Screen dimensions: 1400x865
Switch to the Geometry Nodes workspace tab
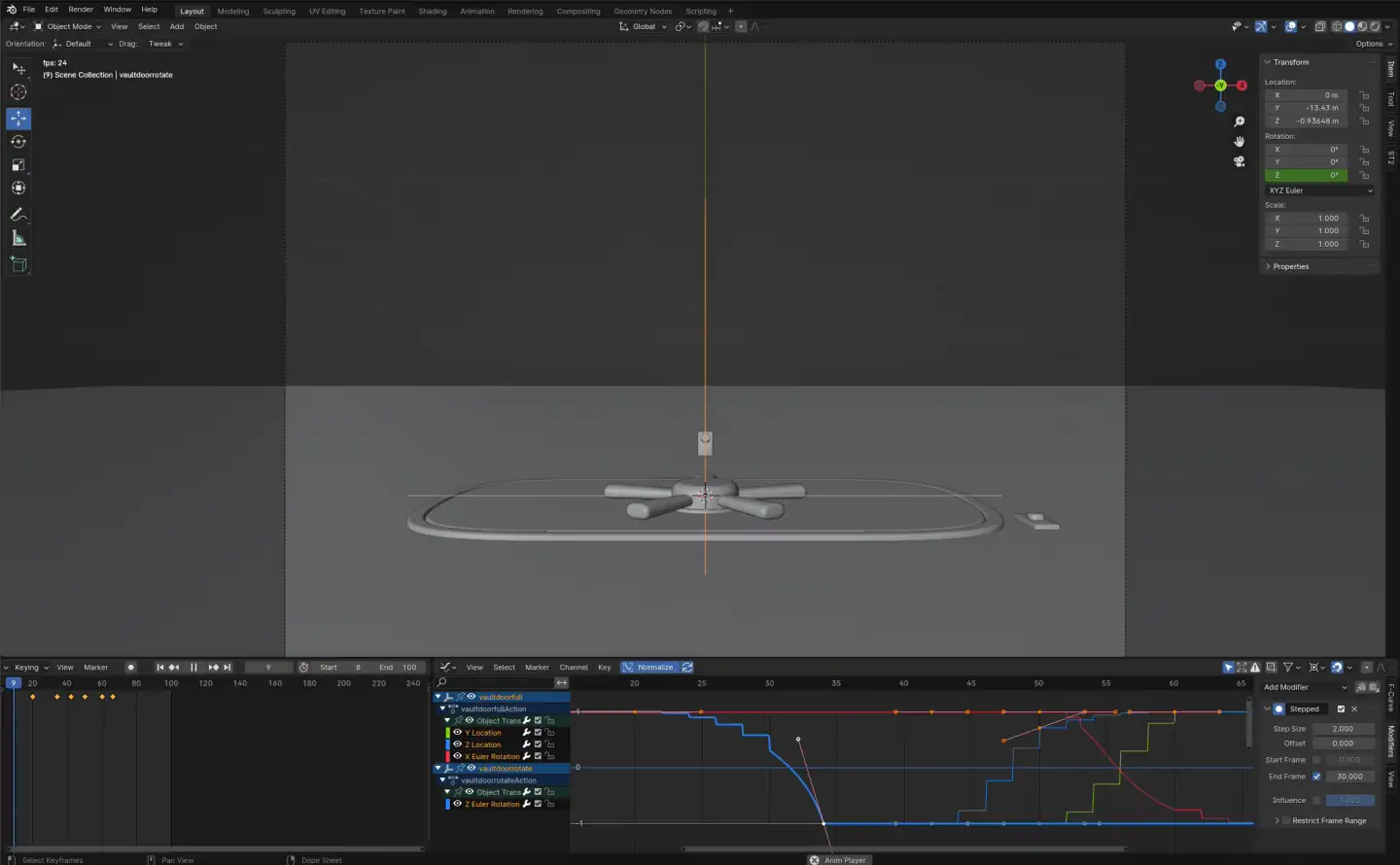pyautogui.click(x=643, y=12)
